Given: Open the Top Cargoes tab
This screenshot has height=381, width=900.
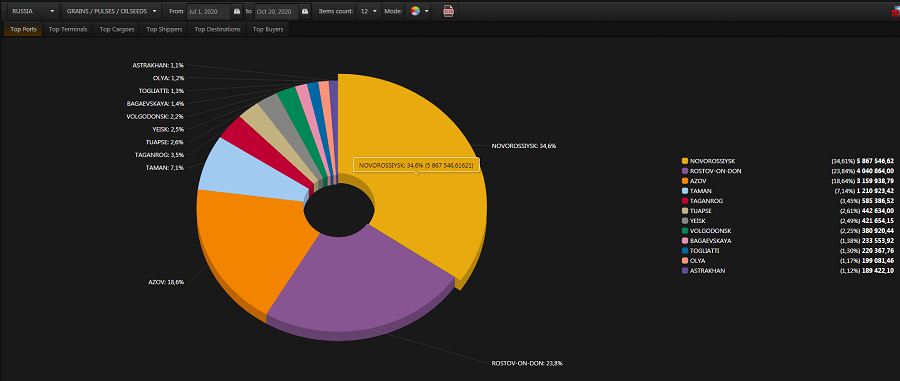Looking at the screenshot, I should click(117, 29).
